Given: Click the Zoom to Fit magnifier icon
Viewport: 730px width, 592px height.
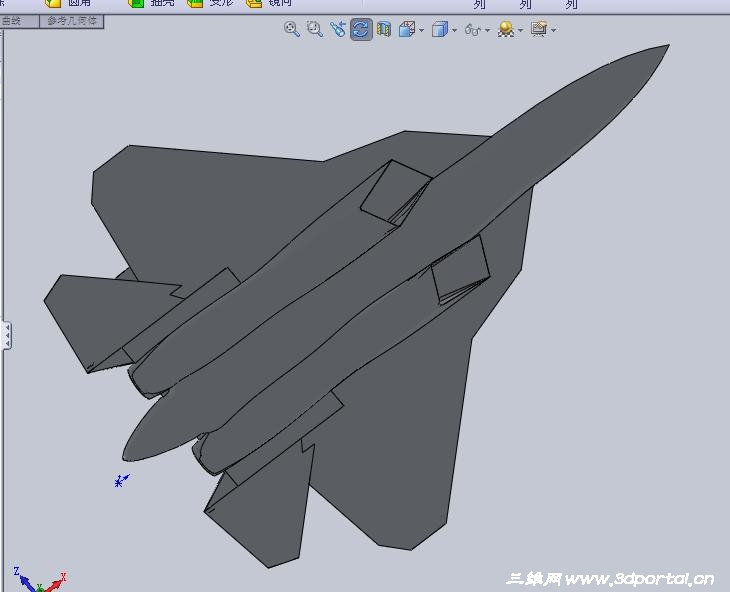Looking at the screenshot, I should pyautogui.click(x=291, y=29).
